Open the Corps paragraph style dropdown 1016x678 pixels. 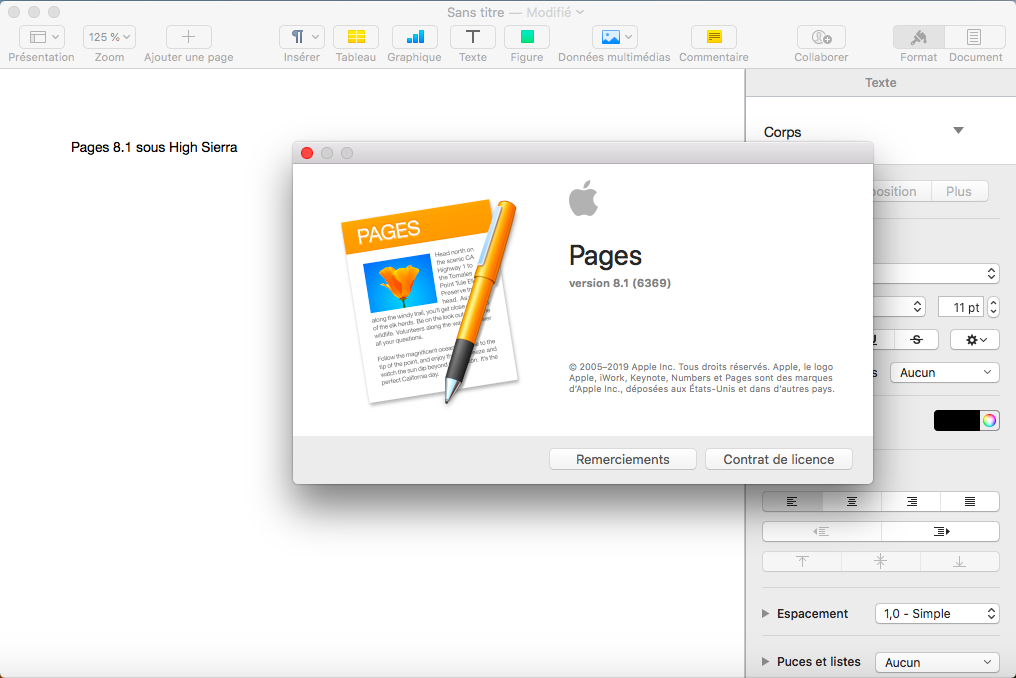pos(958,131)
